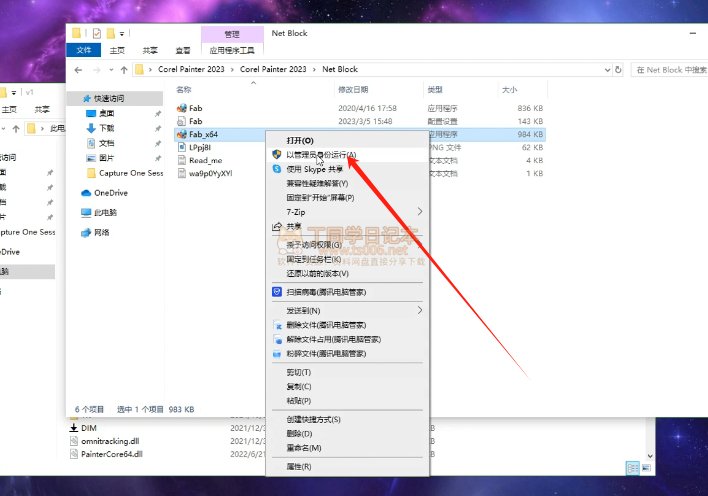The width and height of the screenshot is (708, 496).
Task: Expand the address bar history dropdown
Action: pos(607,70)
